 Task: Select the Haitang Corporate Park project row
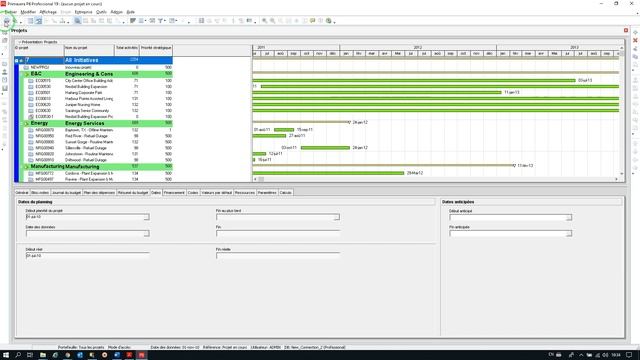pos(93,93)
